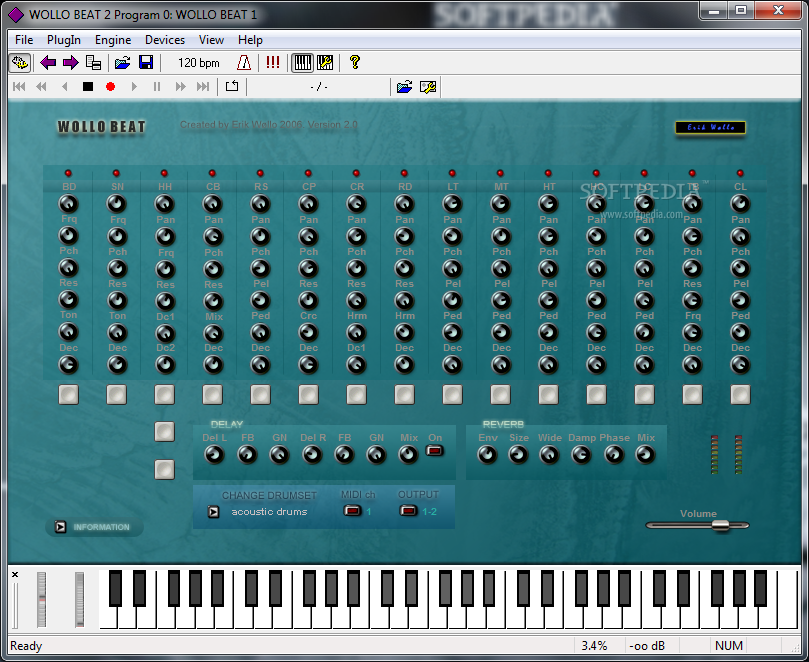Open the player configuration wrench icon

[x=428, y=87]
